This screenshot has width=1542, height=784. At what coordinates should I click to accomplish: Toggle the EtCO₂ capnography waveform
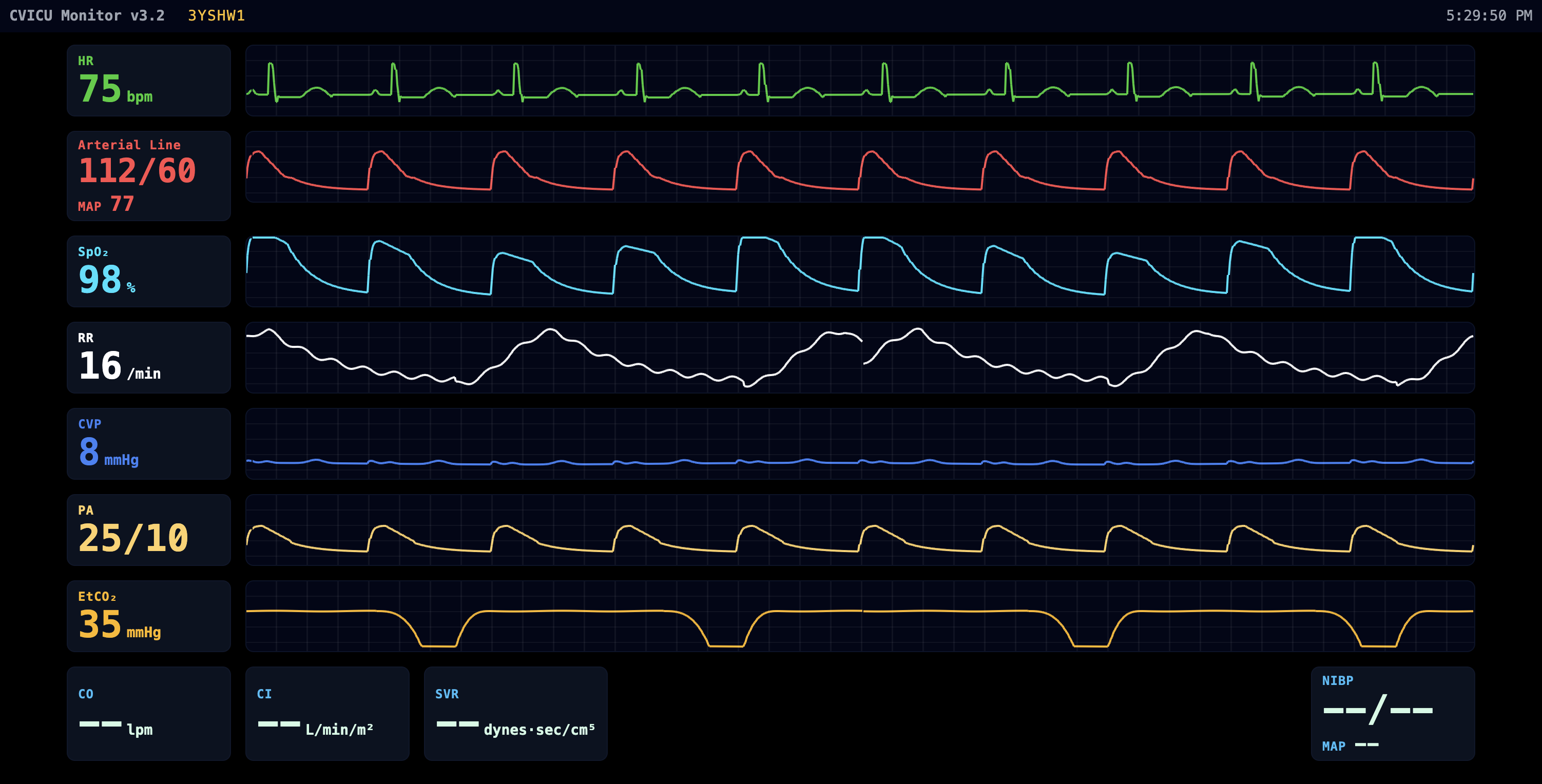(x=860, y=615)
